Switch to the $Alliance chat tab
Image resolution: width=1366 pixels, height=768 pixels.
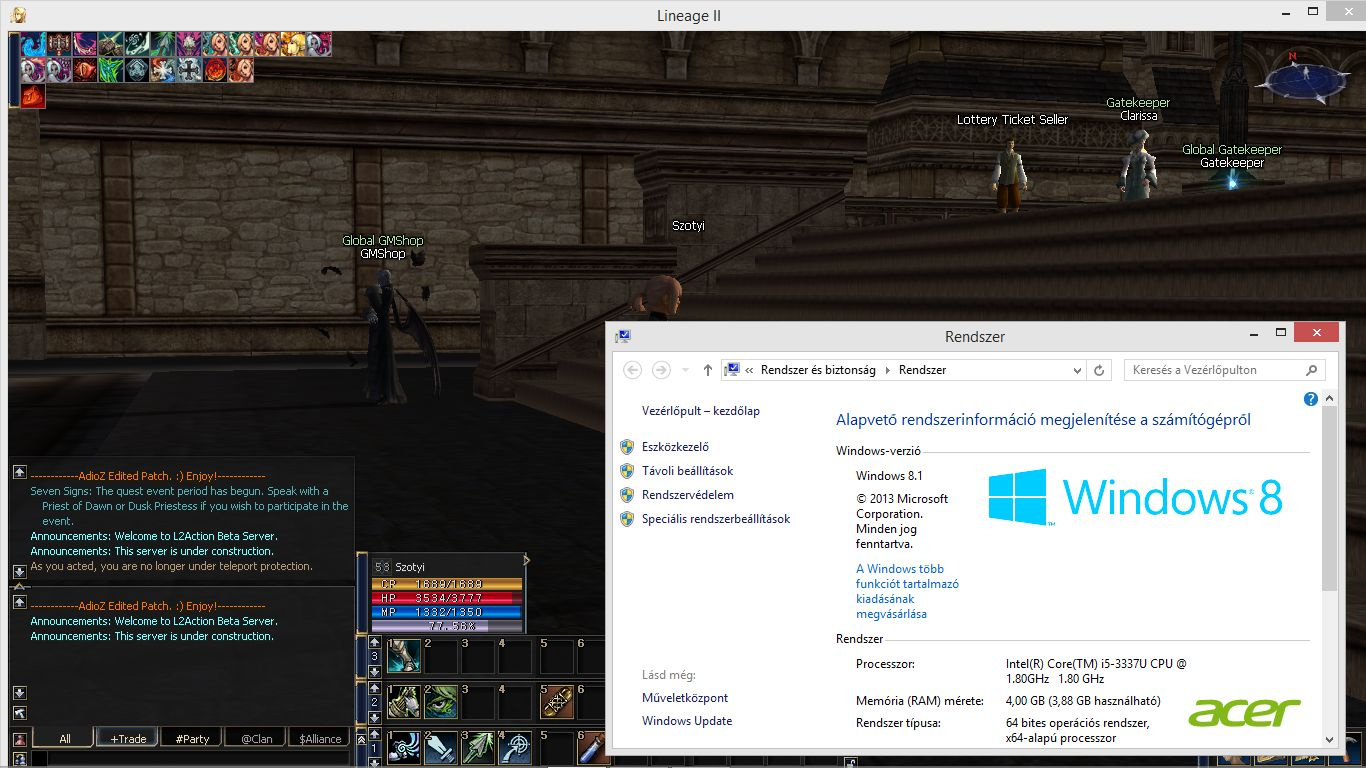pos(320,738)
